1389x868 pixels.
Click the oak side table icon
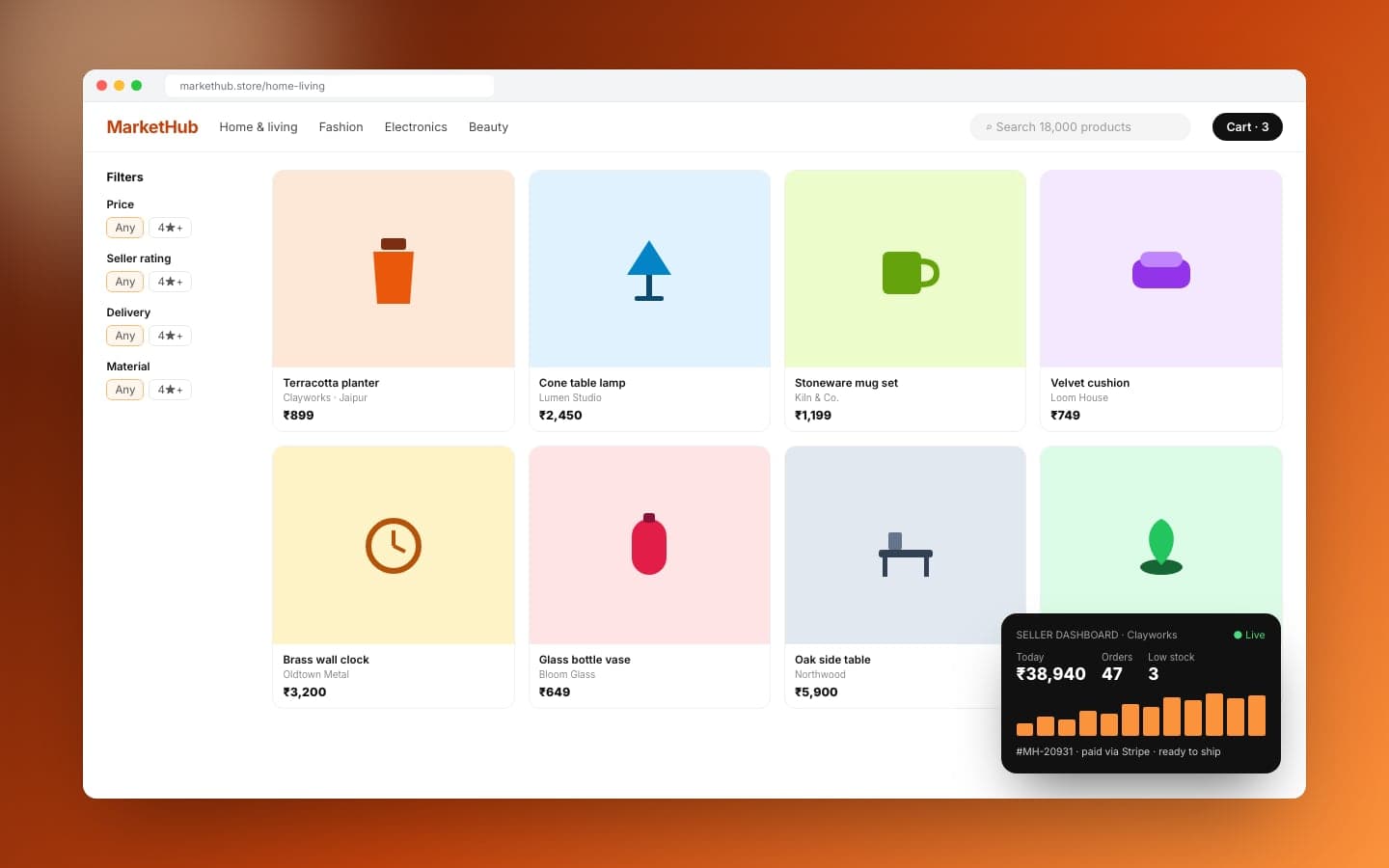(x=906, y=555)
